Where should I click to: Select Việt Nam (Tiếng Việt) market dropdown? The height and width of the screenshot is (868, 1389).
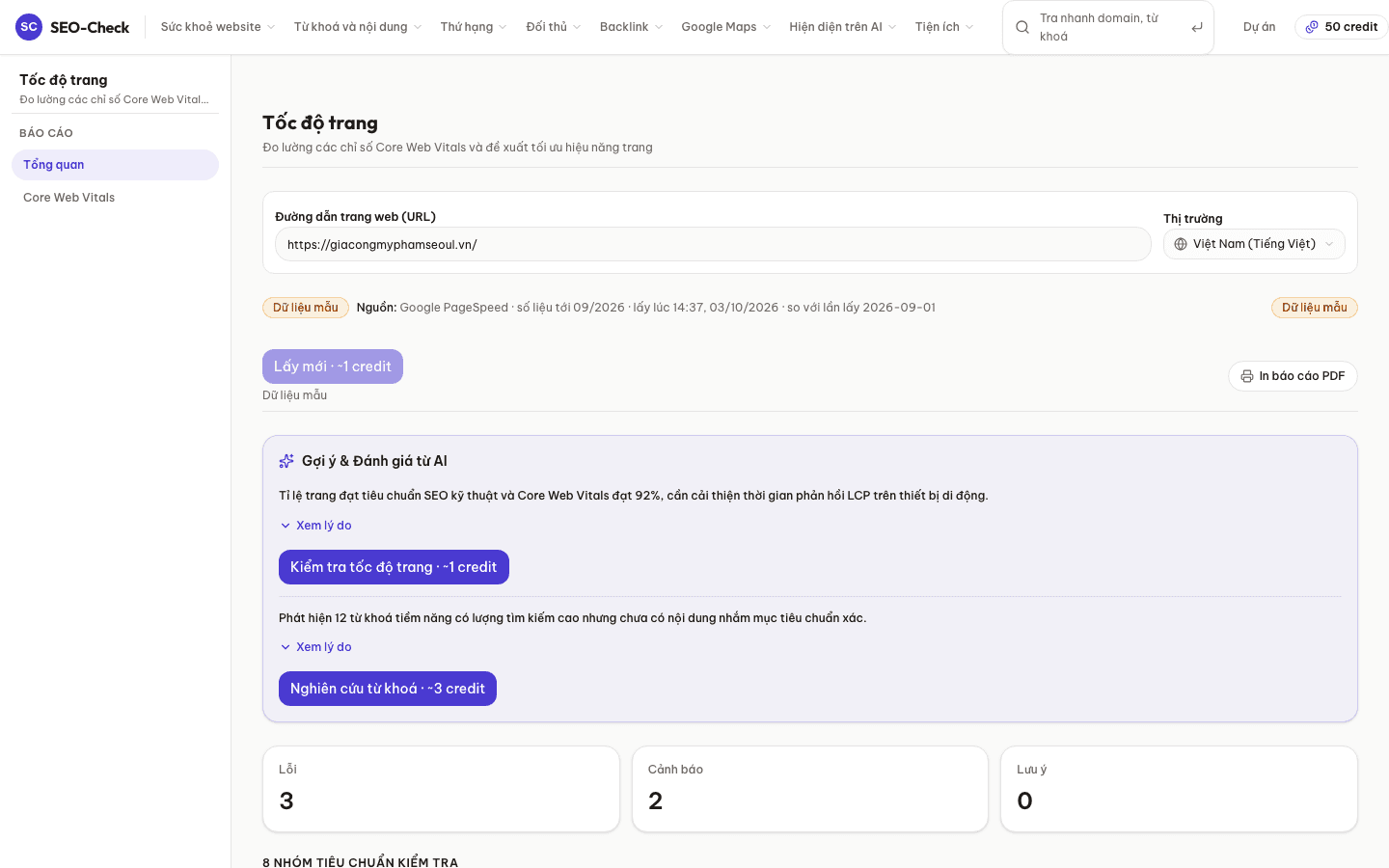pyautogui.click(x=1254, y=244)
